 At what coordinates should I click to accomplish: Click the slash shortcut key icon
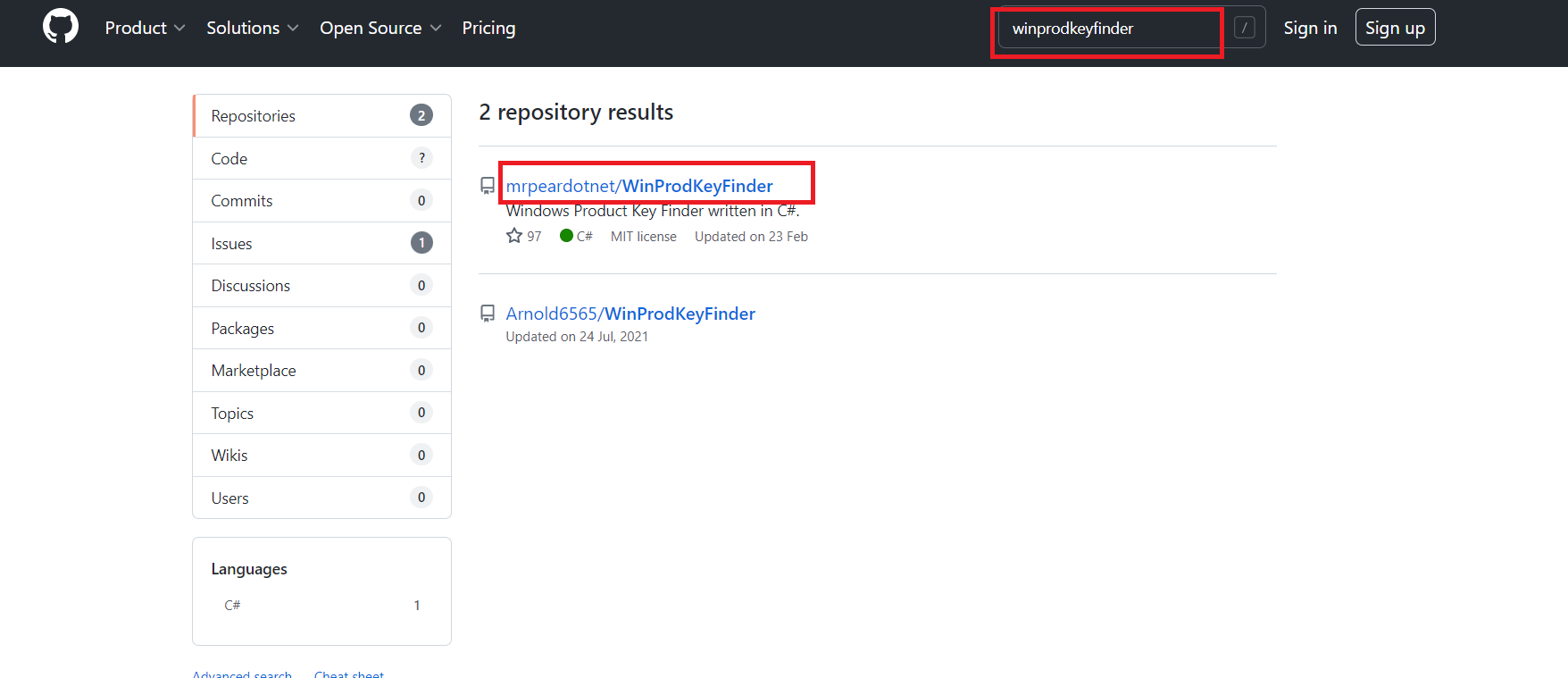[1244, 28]
